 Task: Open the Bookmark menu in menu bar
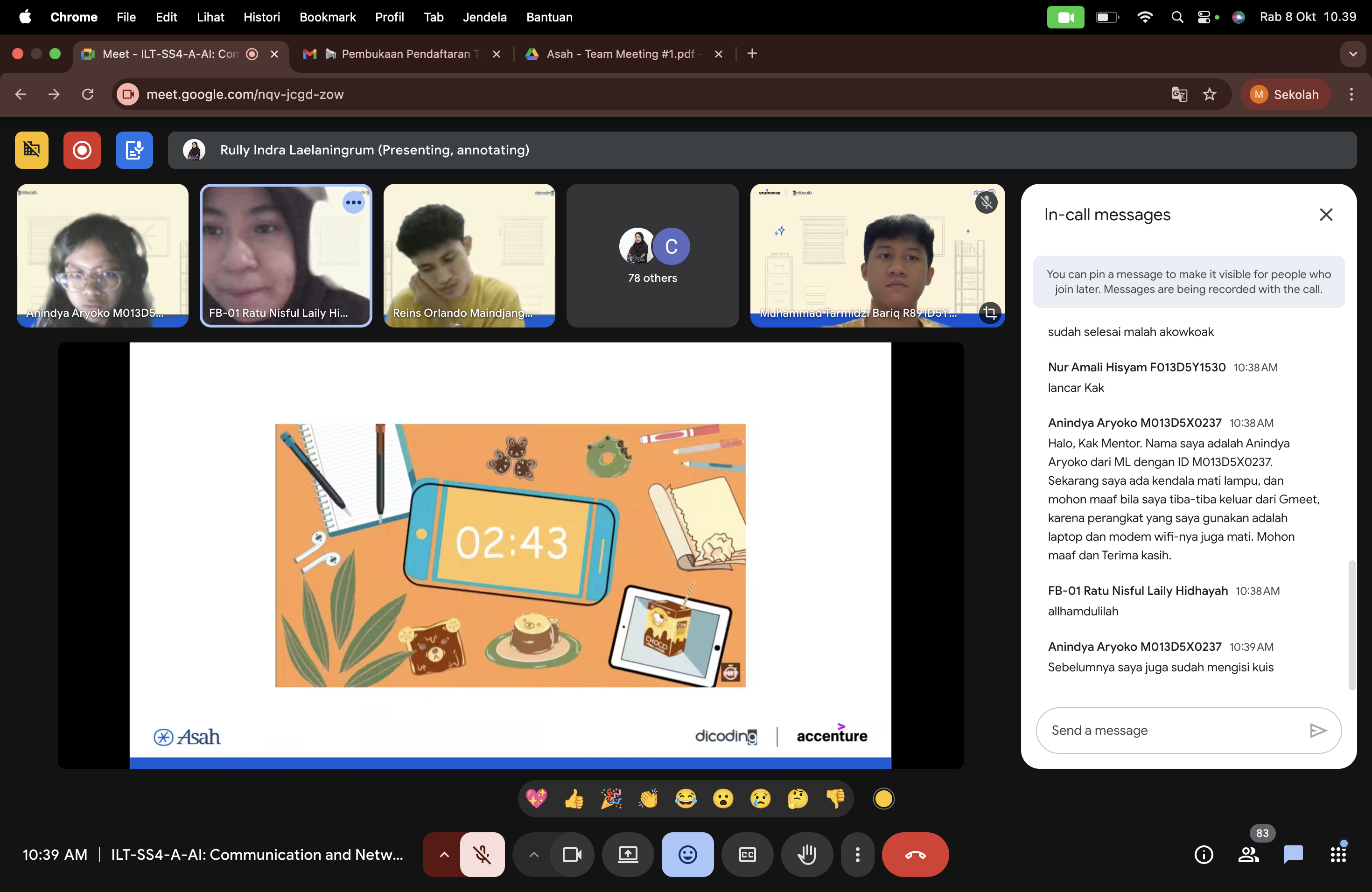click(x=328, y=17)
